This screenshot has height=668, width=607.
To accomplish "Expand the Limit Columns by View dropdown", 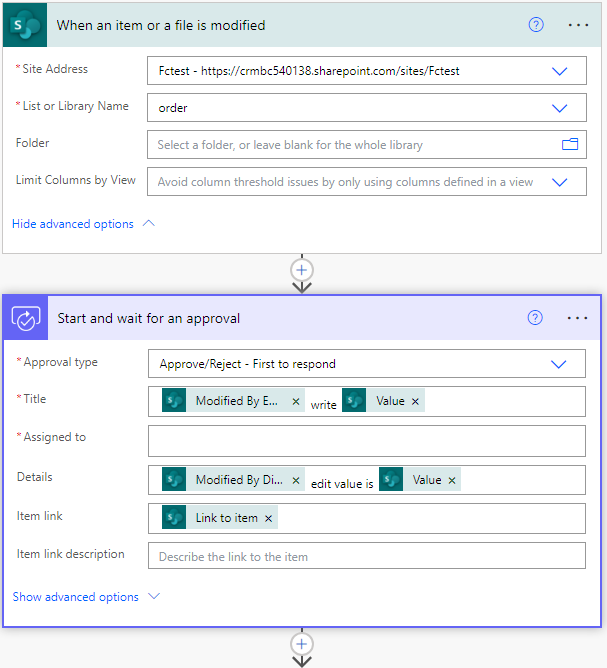I will pos(559,182).
